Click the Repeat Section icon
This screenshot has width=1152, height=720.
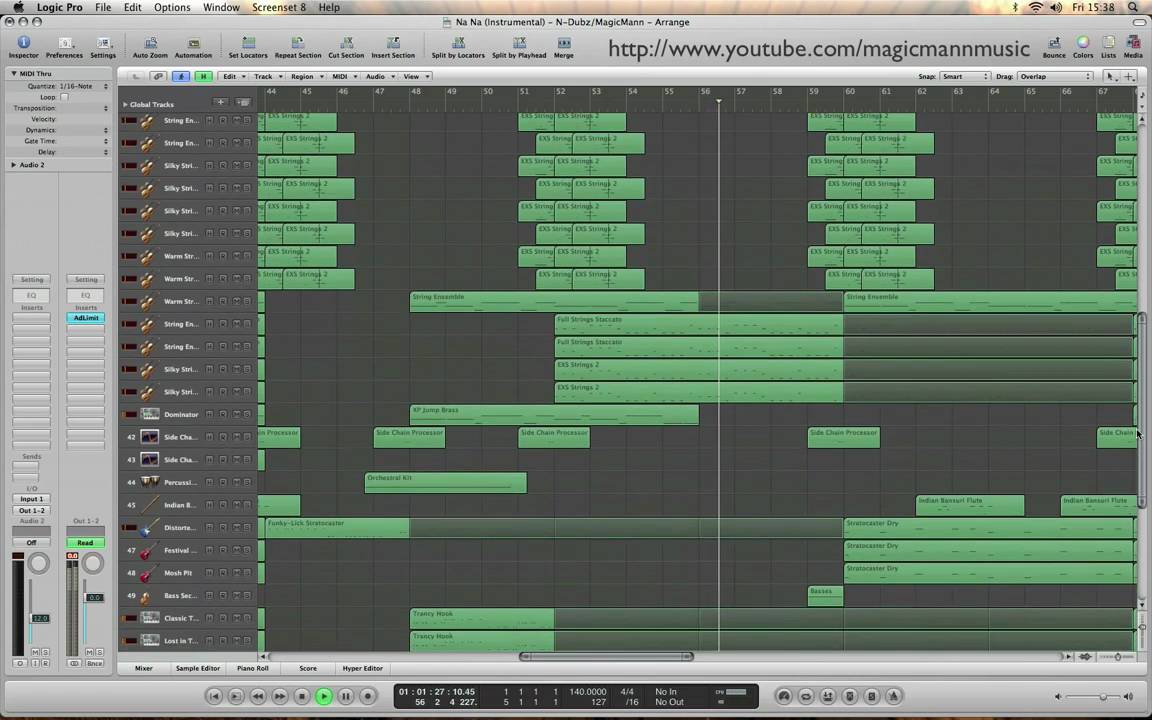(x=298, y=43)
